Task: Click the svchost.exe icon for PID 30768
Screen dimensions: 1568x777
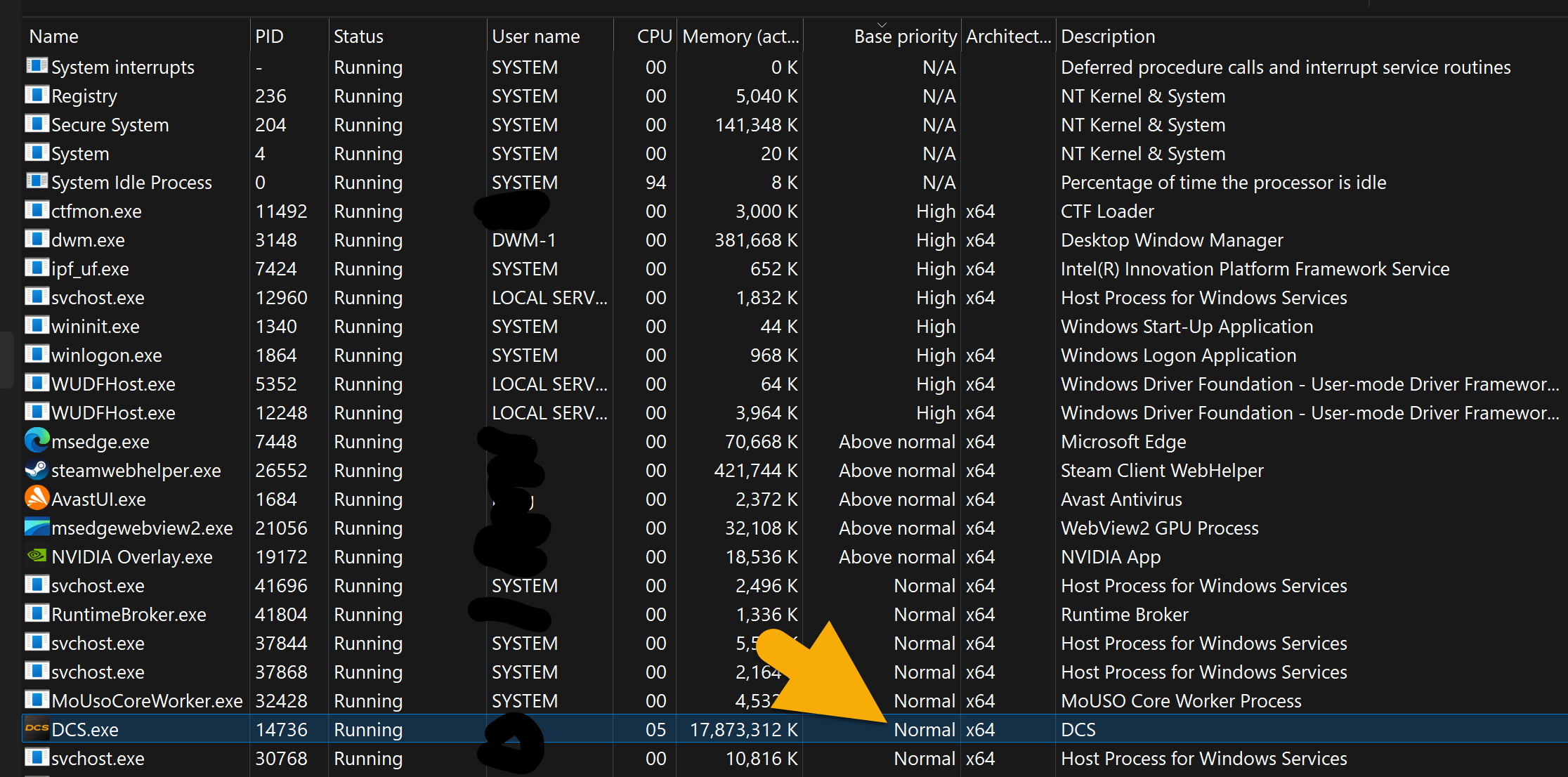Action: (37, 757)
